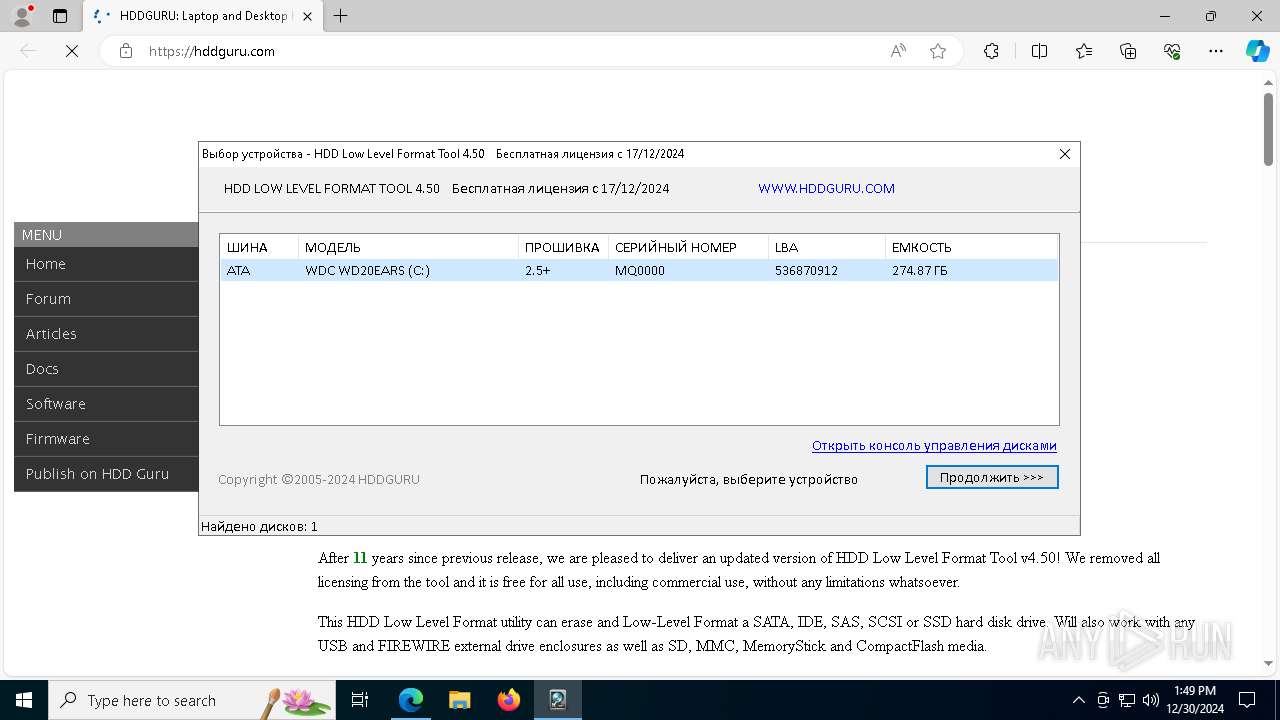The width and height of the screenshot is (1280, 720).
Task: Open File Explorer from the taskbar
Action: tap(460, 700)
